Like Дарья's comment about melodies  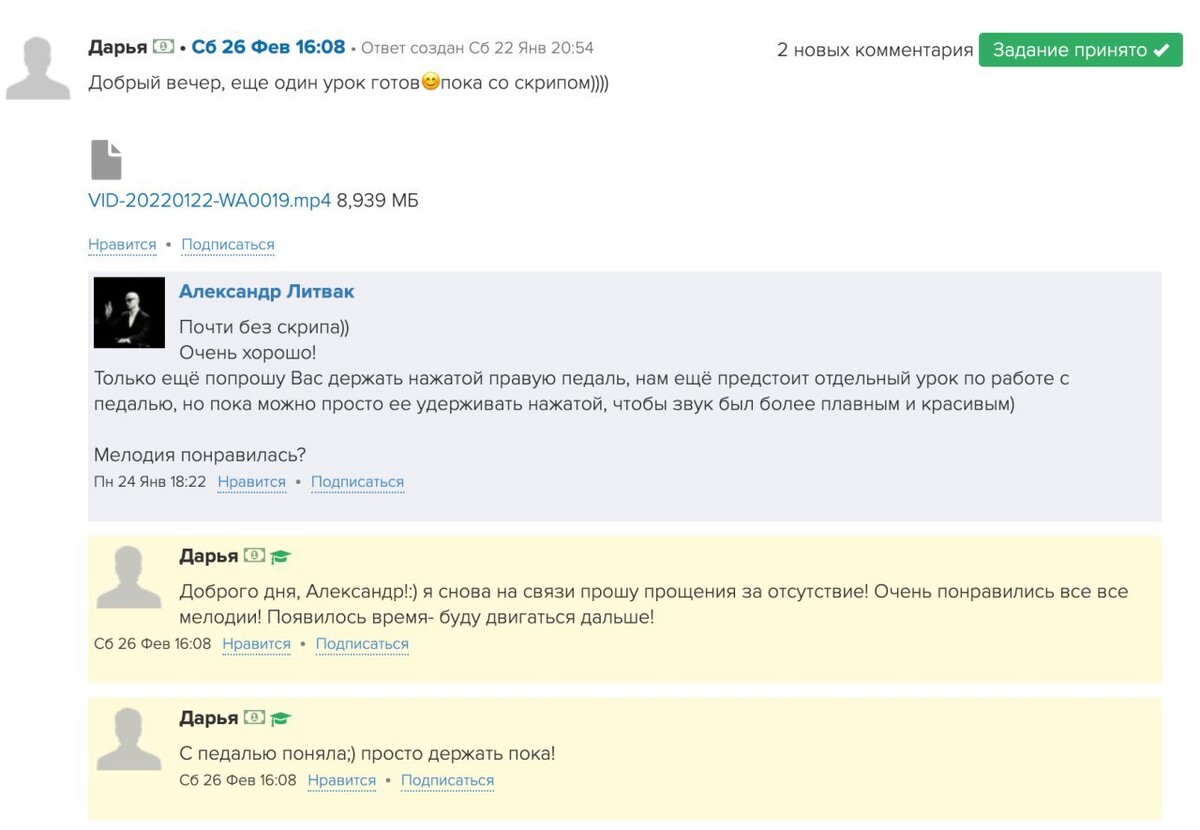tap(256, 644)
